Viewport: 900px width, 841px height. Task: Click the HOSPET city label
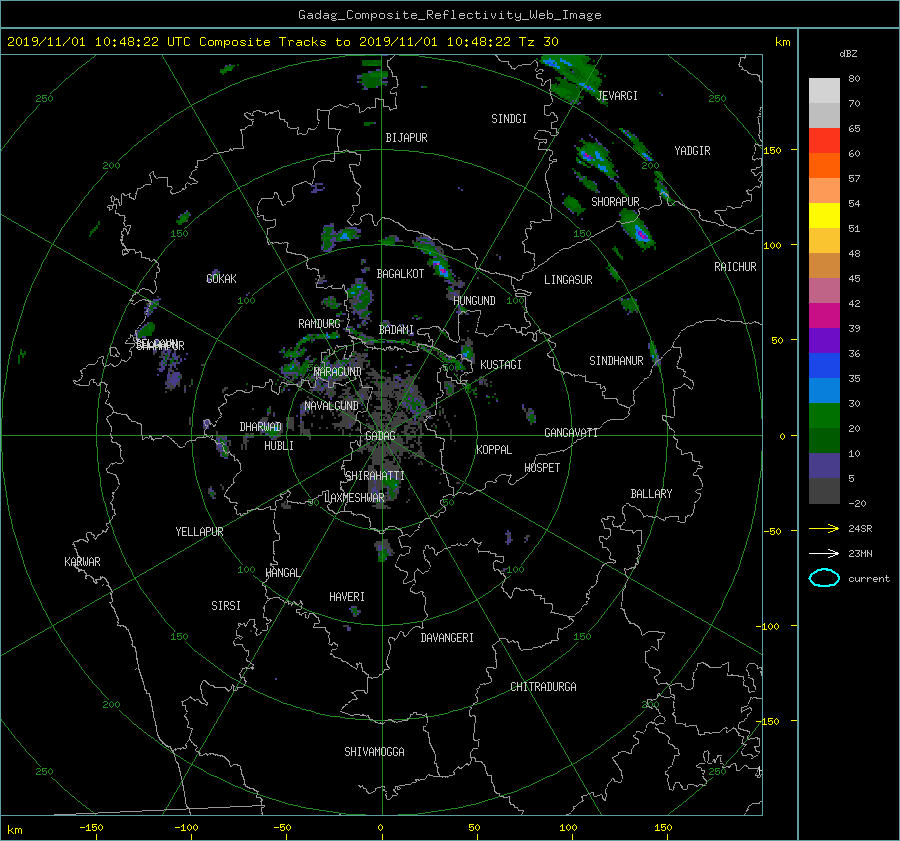coord(542,468)
